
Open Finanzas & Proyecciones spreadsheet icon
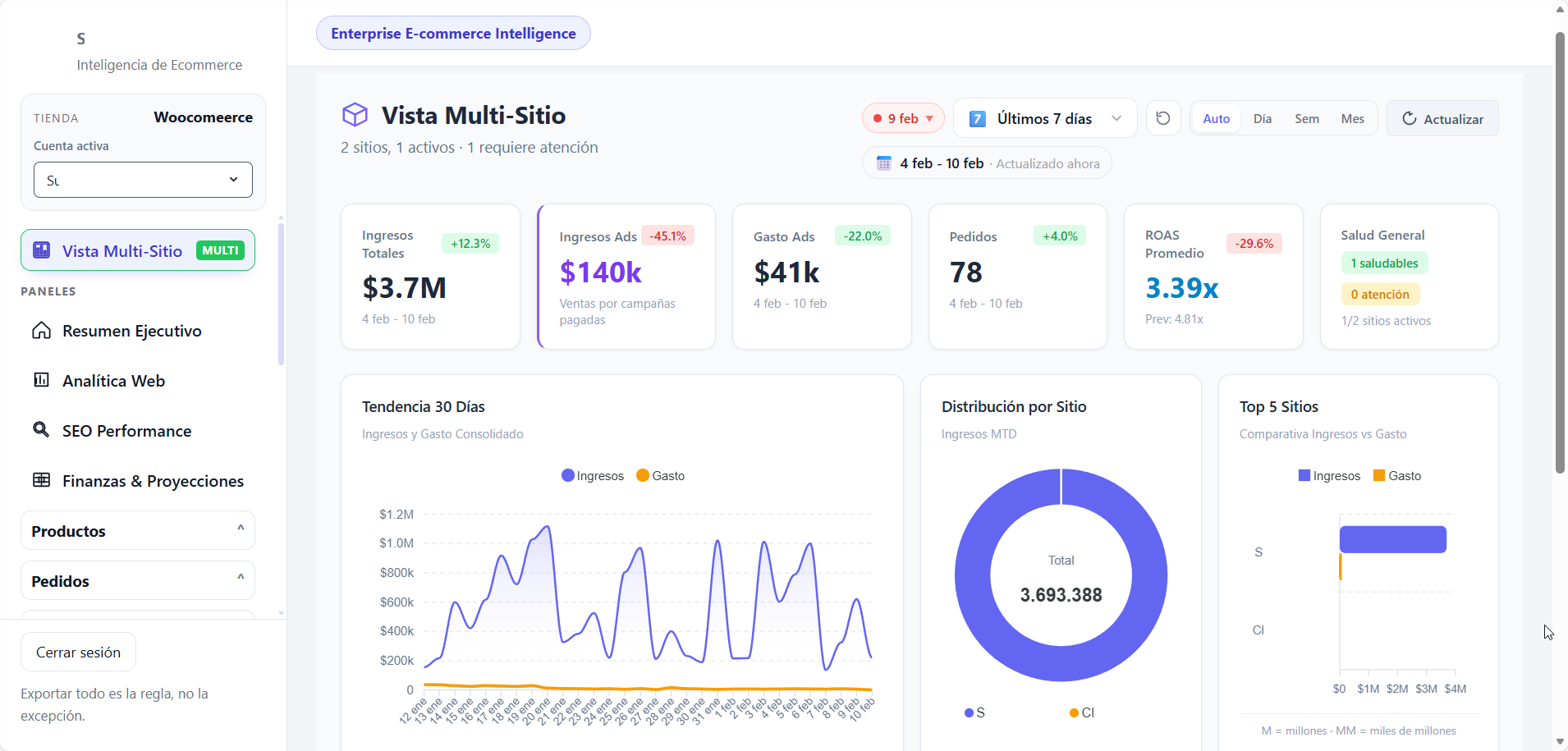[42, 480]
